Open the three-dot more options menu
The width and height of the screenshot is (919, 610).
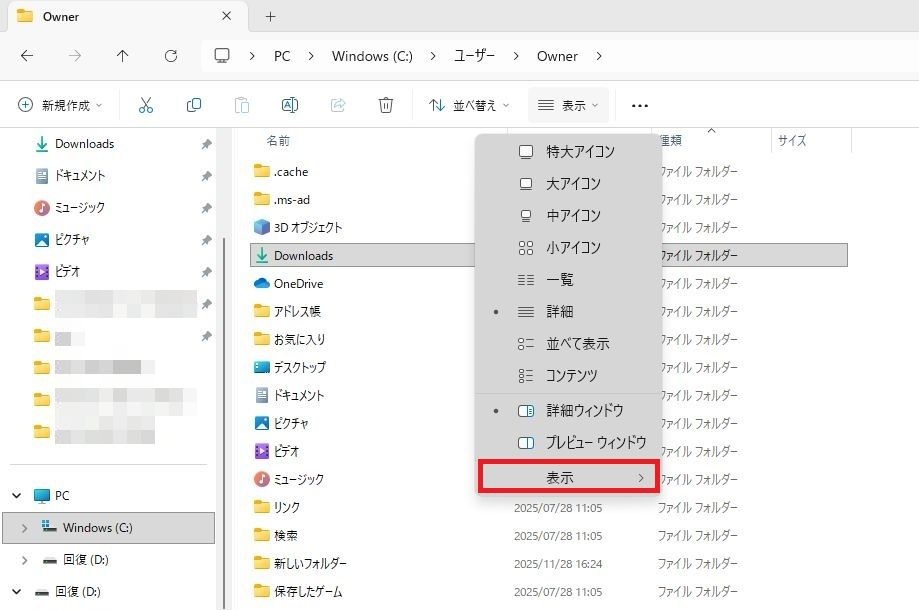click(x=640, y=105)
